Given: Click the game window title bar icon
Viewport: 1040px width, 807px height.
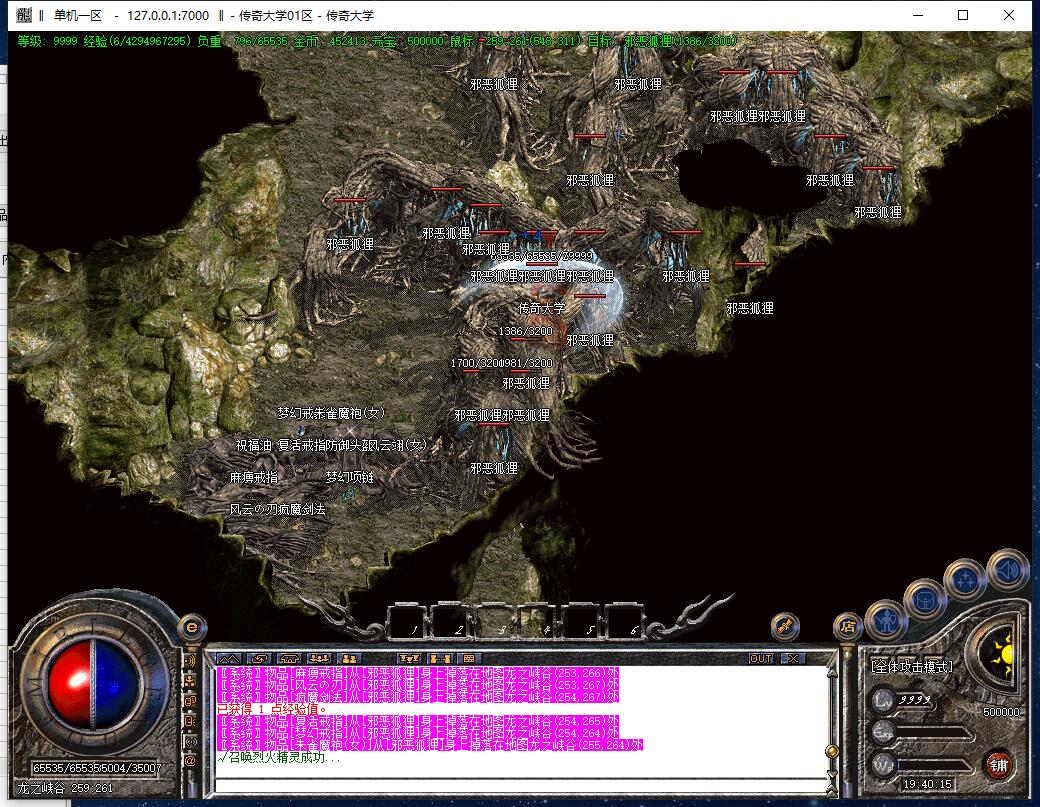Looking at the screenshot, I should pos(23,15).
